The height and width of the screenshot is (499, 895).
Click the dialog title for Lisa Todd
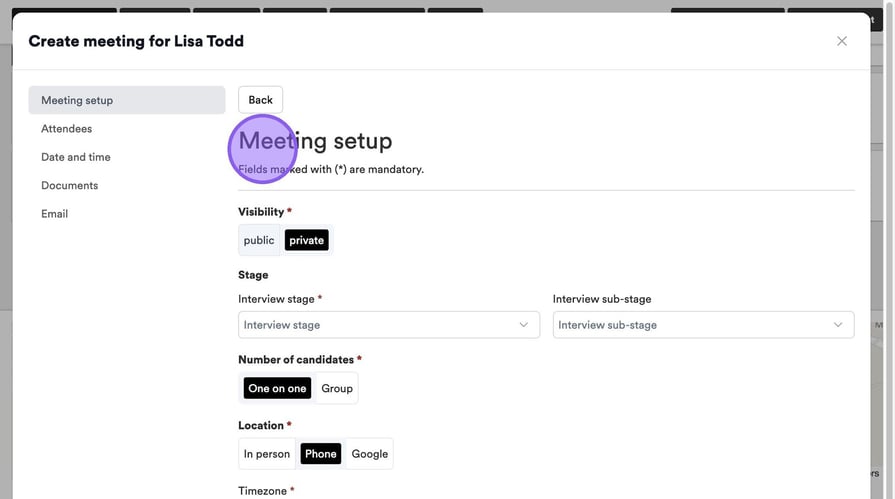[x=136, y=41]
